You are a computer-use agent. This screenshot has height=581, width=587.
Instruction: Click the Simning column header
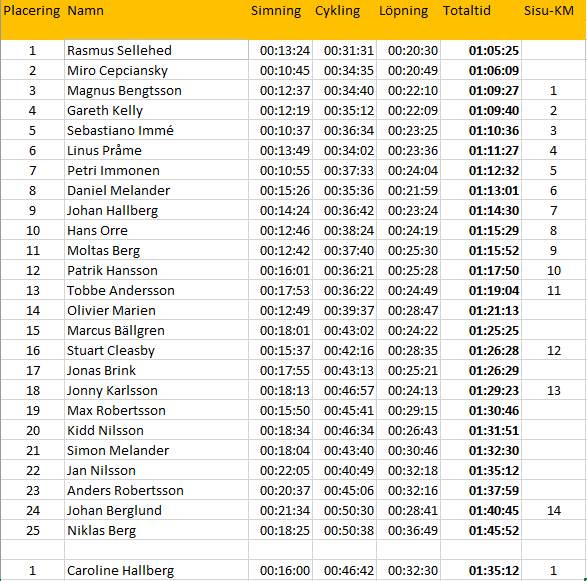click(x=280, y=19)
